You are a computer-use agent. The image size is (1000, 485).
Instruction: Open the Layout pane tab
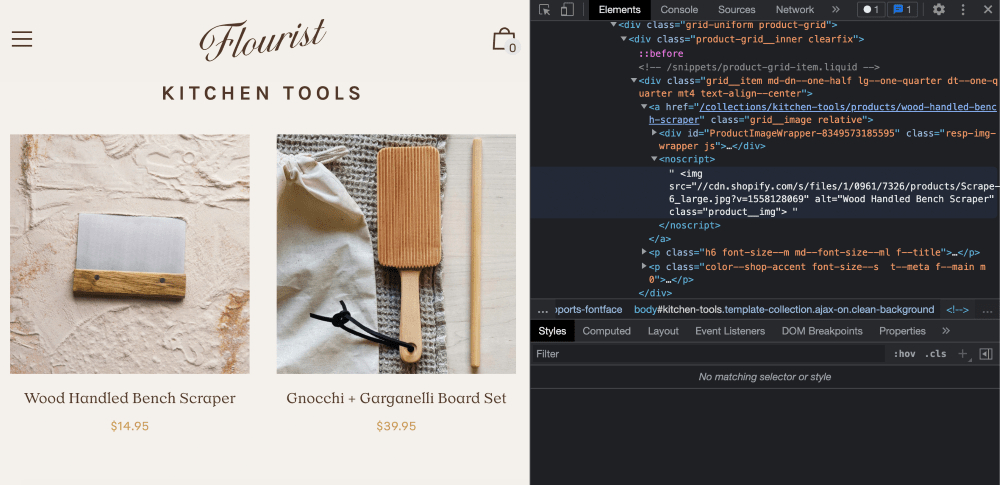point(663,331)
